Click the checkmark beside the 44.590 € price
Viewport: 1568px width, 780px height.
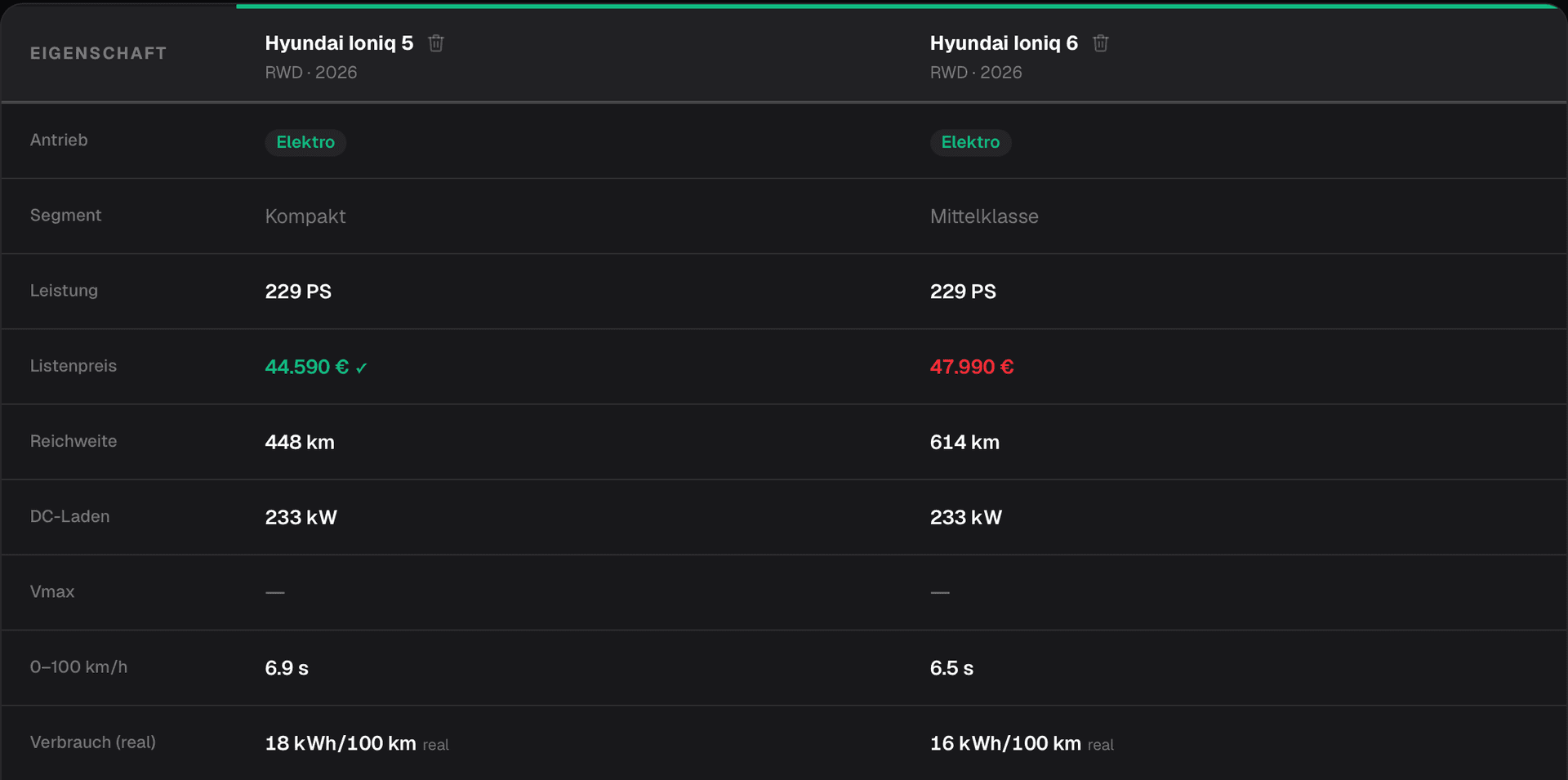[x=361, y=368]
